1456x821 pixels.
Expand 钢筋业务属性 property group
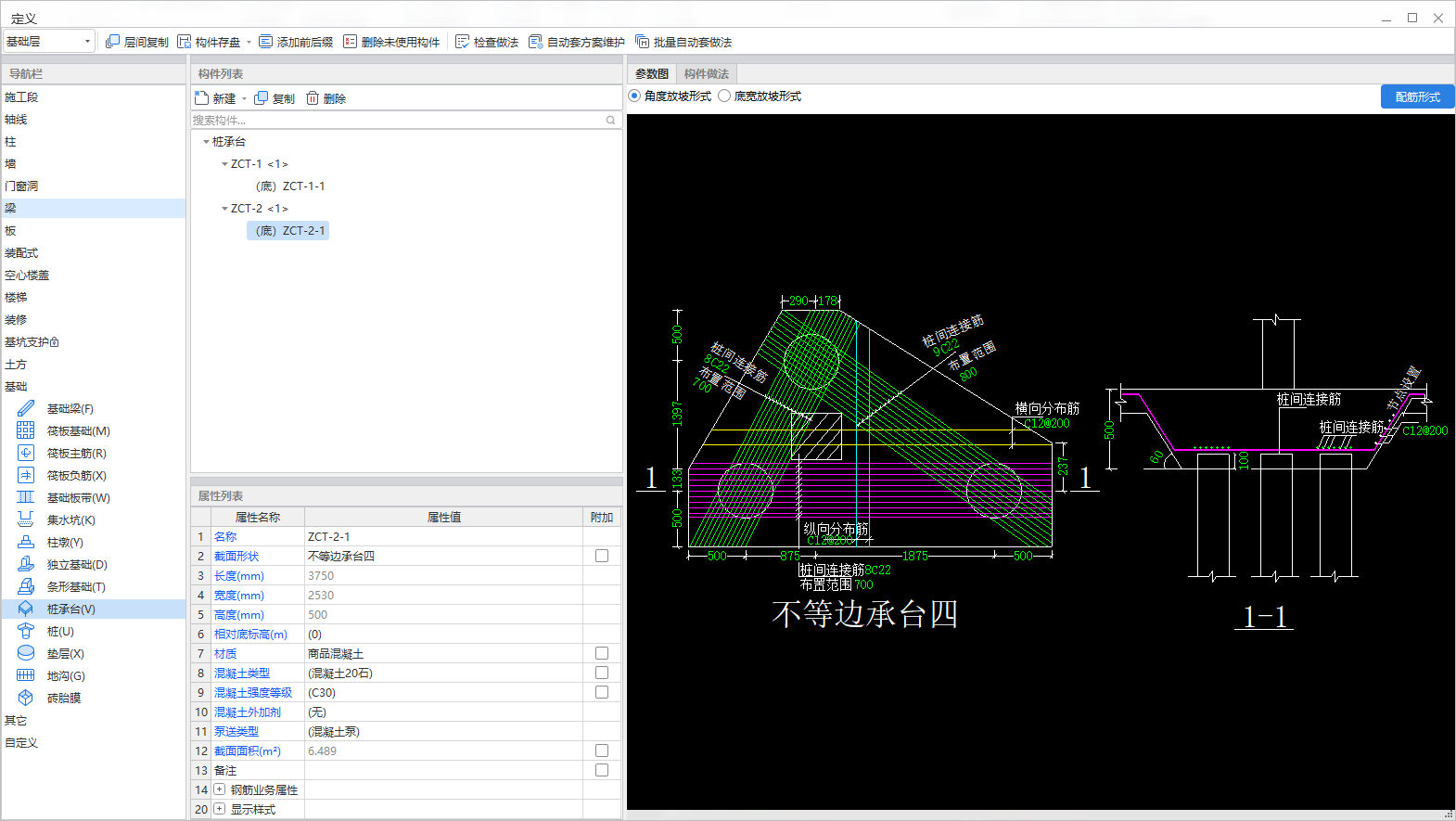click(x=220, y=789)
